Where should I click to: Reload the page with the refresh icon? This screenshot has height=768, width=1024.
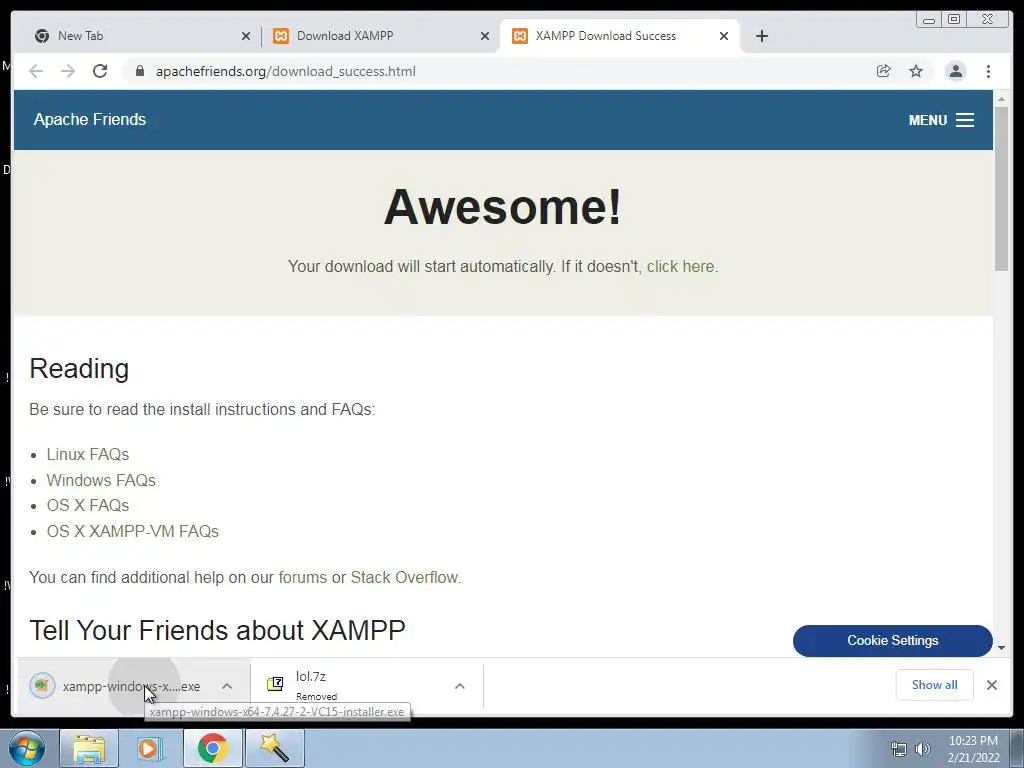pyautogui.click(x=100, y=71)
